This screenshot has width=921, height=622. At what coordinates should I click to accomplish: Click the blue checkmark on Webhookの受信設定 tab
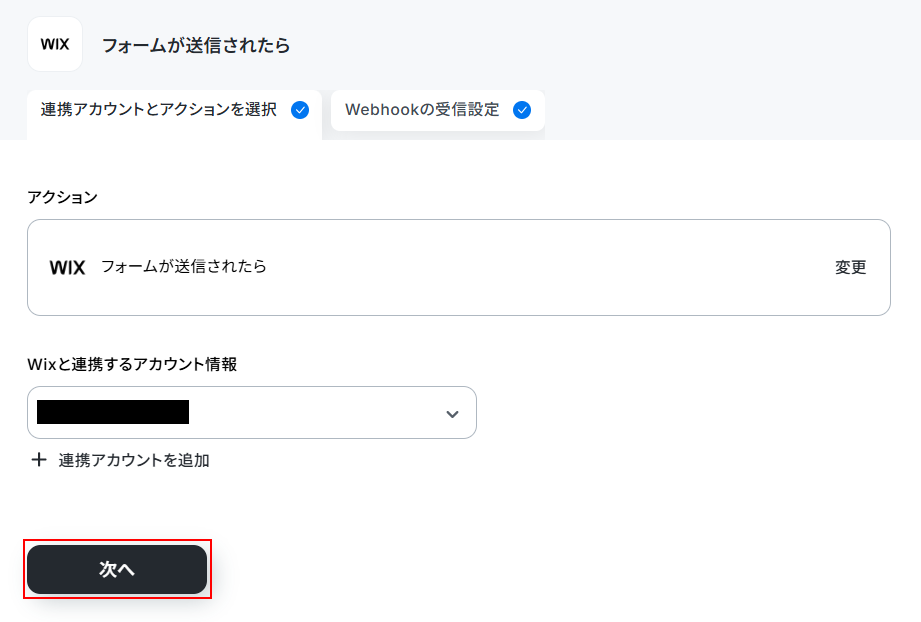(x=522, y=110)
